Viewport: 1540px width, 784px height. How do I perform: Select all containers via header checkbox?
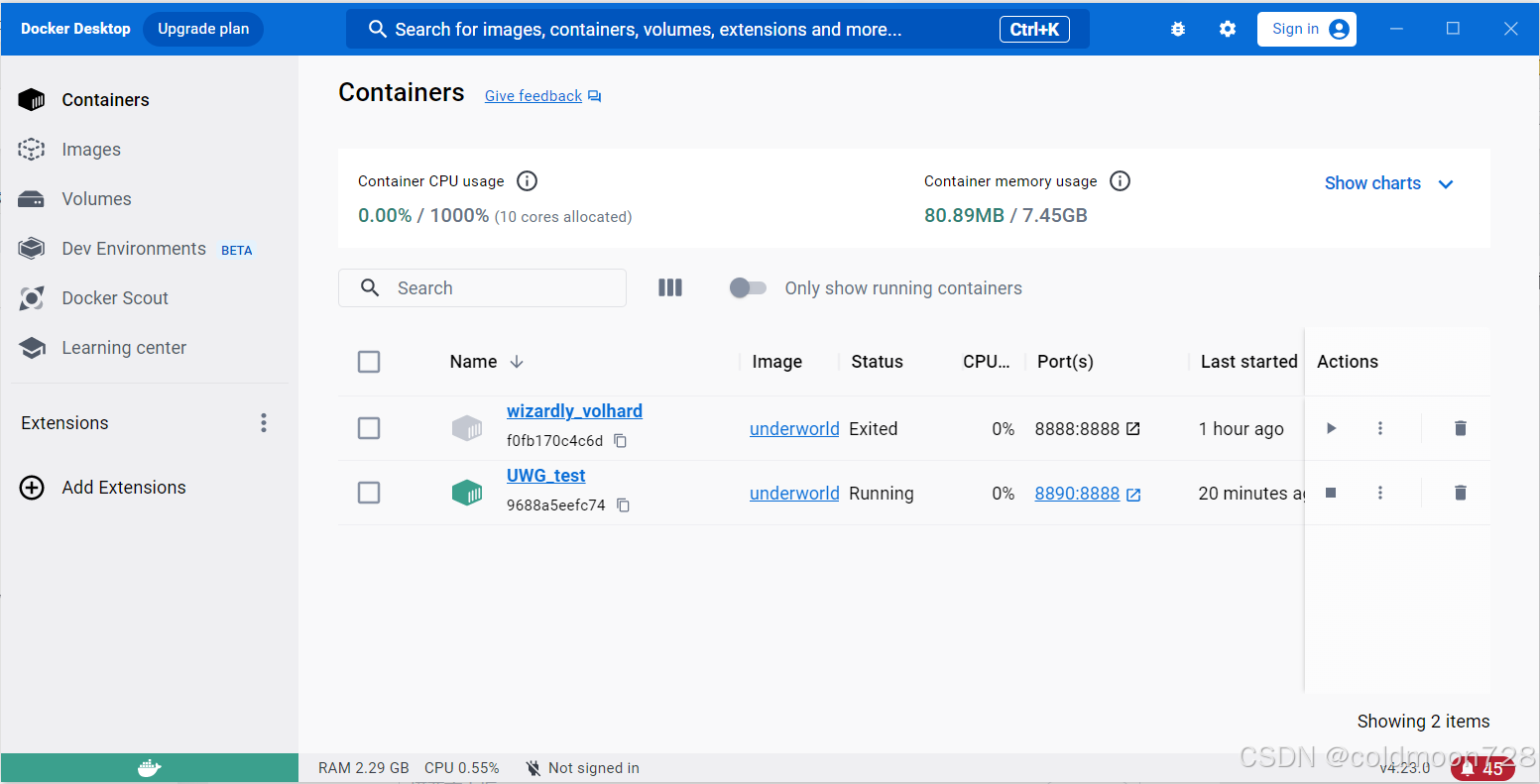tap(369, 362)
